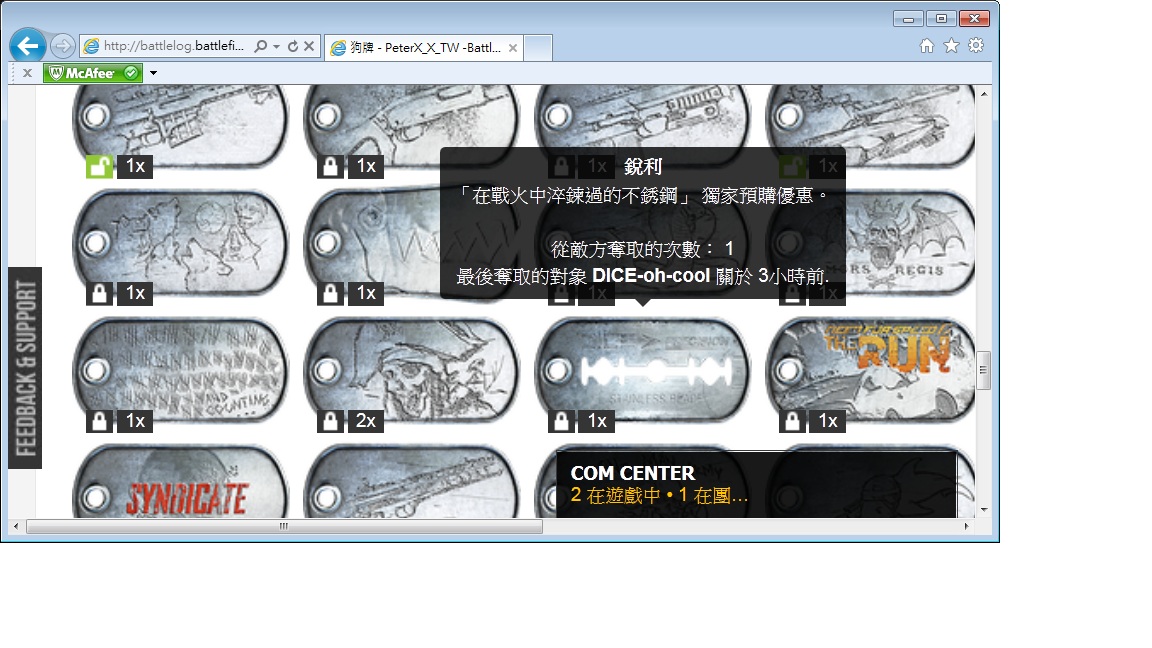
Task: Open a new blank browser tab
Action: click(538, 47)
